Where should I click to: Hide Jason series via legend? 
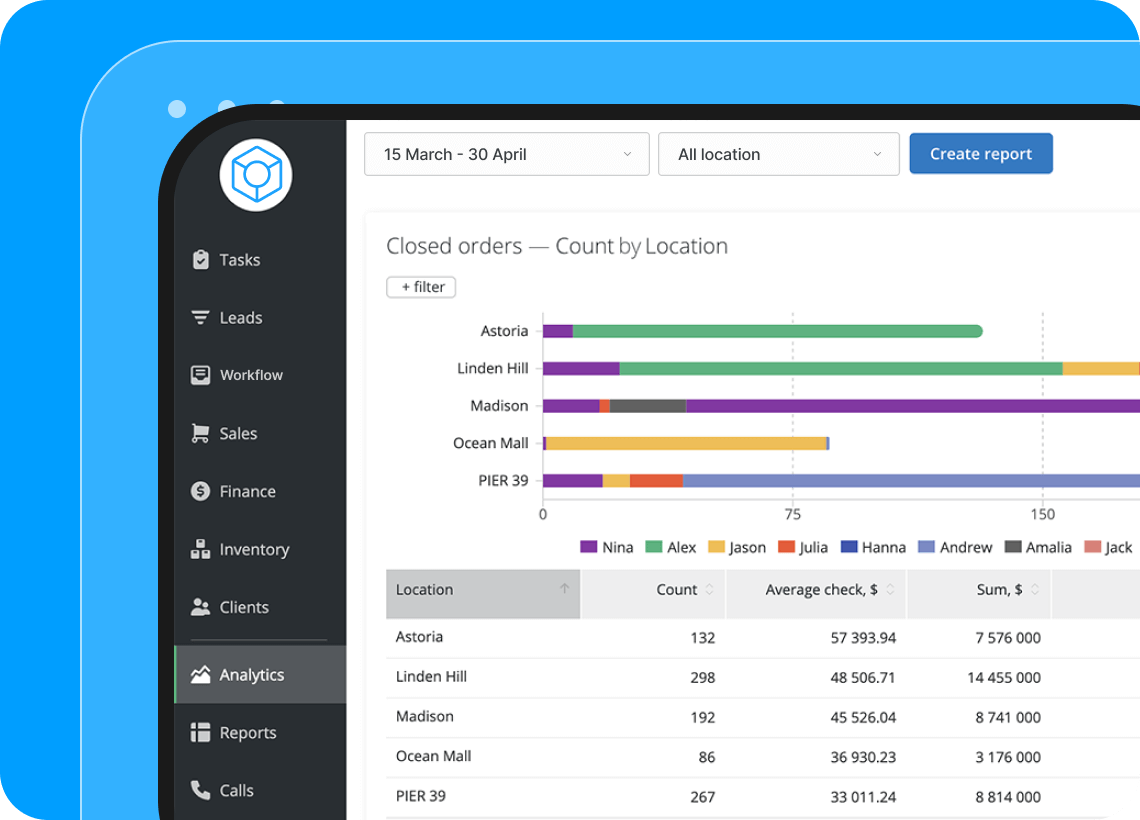point(736,547)
